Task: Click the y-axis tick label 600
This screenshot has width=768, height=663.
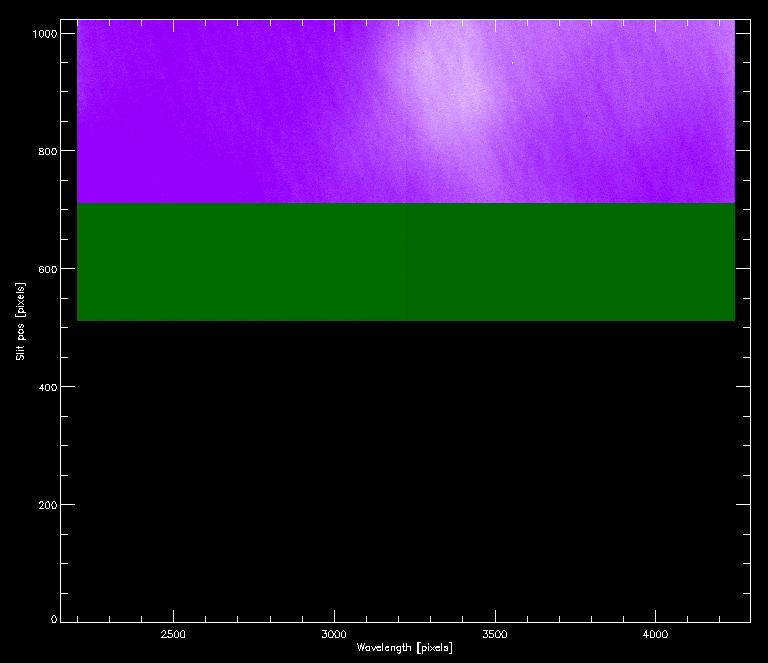Action: click(x=48, y=269)
